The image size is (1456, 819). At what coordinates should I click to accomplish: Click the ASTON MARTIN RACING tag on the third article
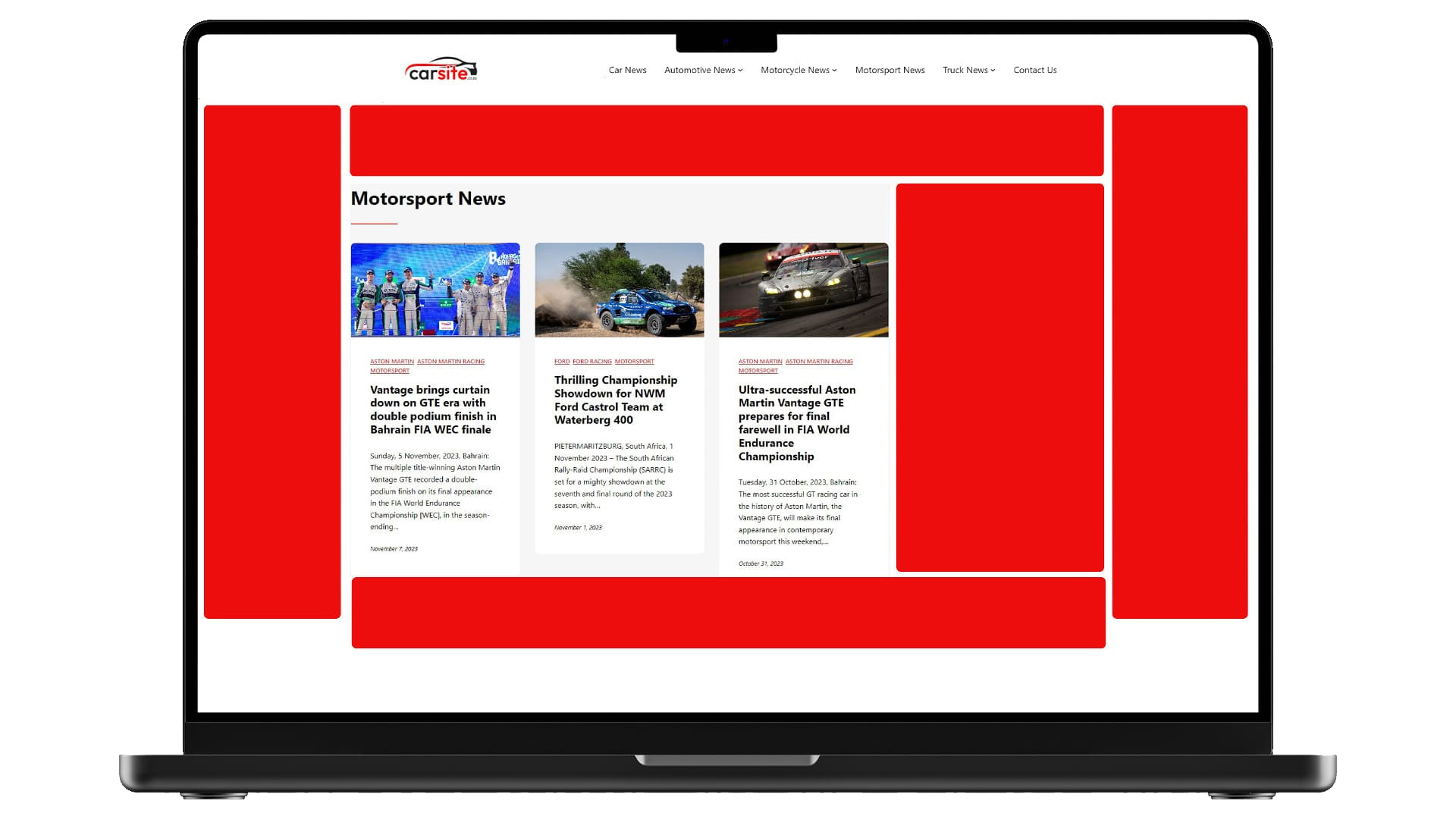tap(820, 361)
